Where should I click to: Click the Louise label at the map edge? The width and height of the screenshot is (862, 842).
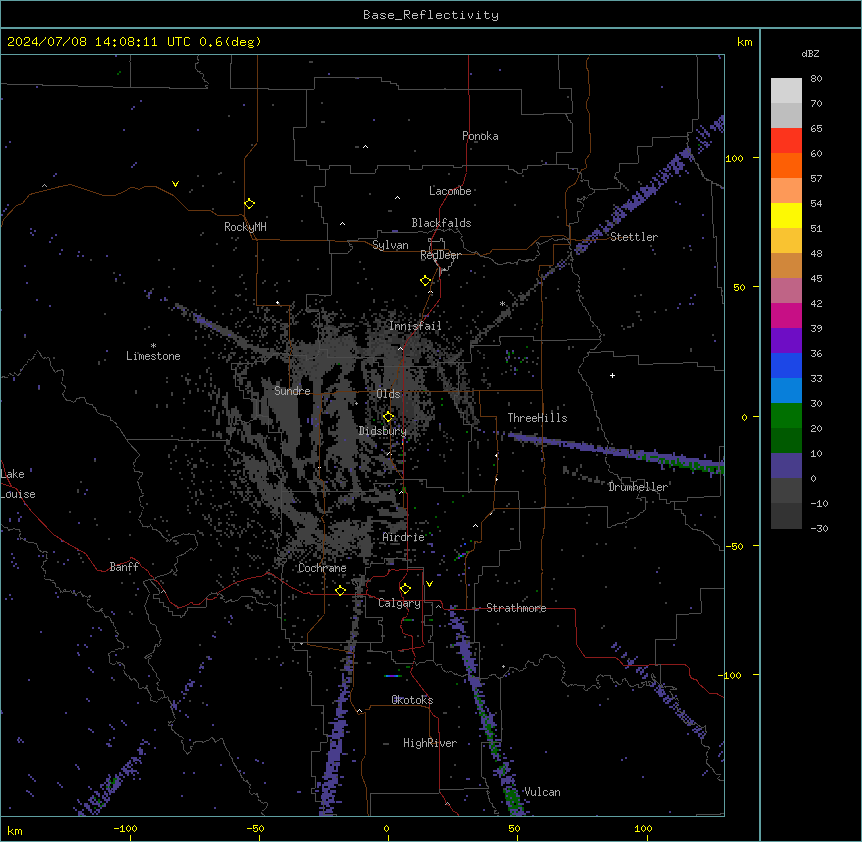pyautogui.click(x=18, y=494)
